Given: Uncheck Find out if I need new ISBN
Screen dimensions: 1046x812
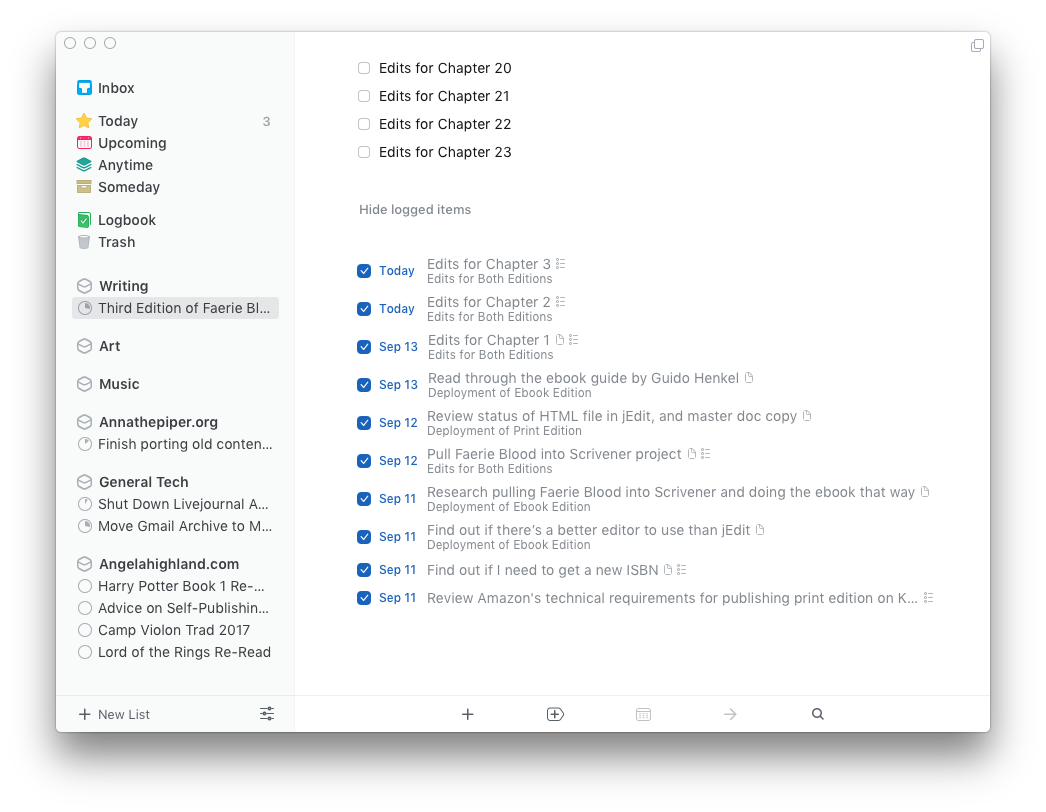Looking at the screenshot, I should (364, 570).
